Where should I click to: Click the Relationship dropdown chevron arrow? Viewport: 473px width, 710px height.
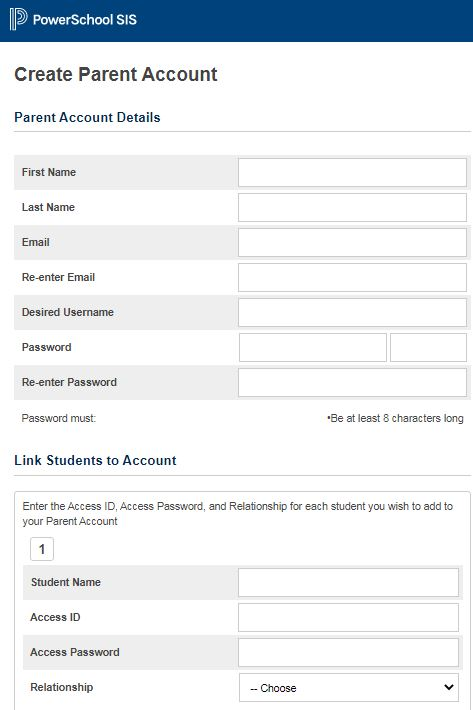pyautogui.click(x=449, y=687)
